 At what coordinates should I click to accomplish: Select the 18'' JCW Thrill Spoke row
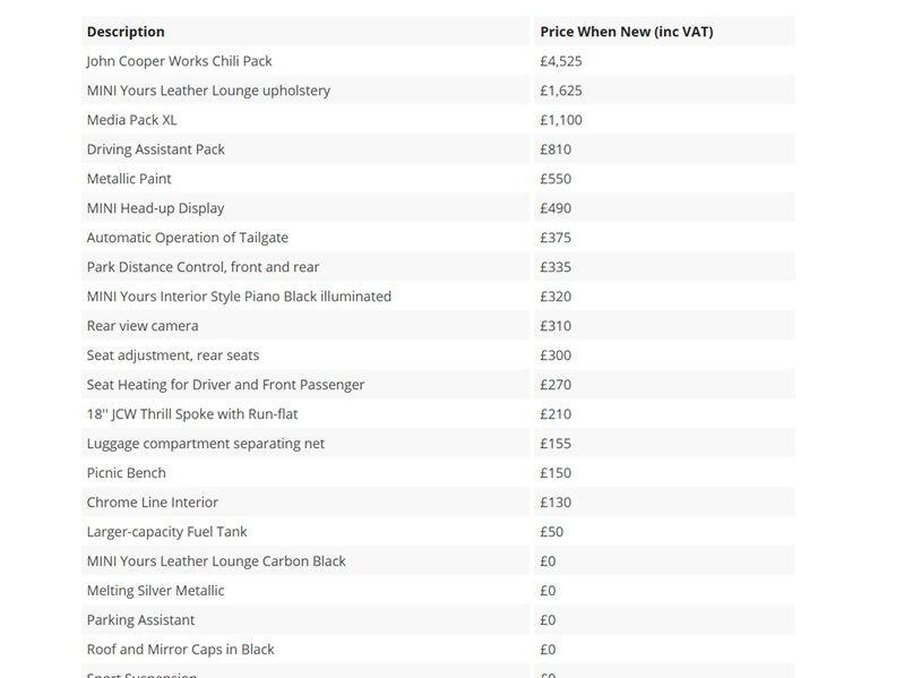438,414
